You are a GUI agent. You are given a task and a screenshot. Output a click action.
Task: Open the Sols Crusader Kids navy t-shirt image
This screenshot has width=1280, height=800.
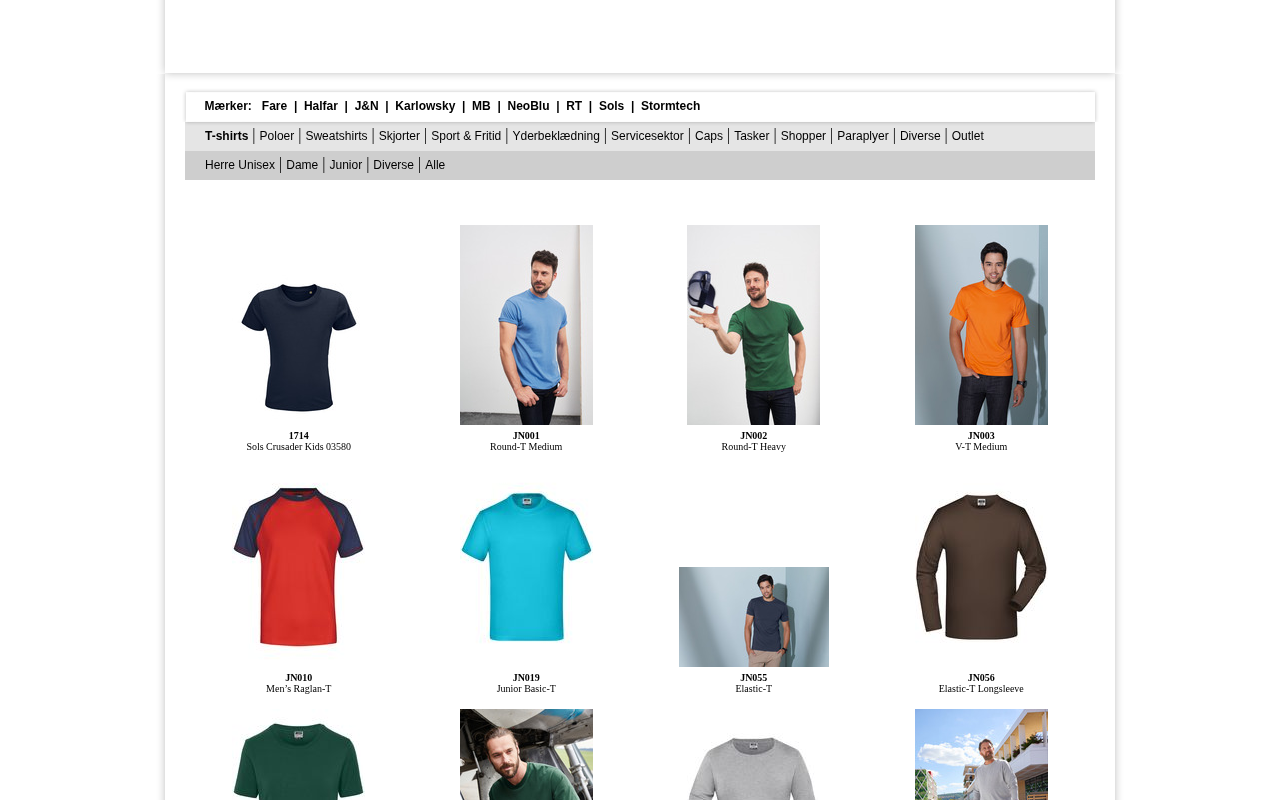point(299,347)
